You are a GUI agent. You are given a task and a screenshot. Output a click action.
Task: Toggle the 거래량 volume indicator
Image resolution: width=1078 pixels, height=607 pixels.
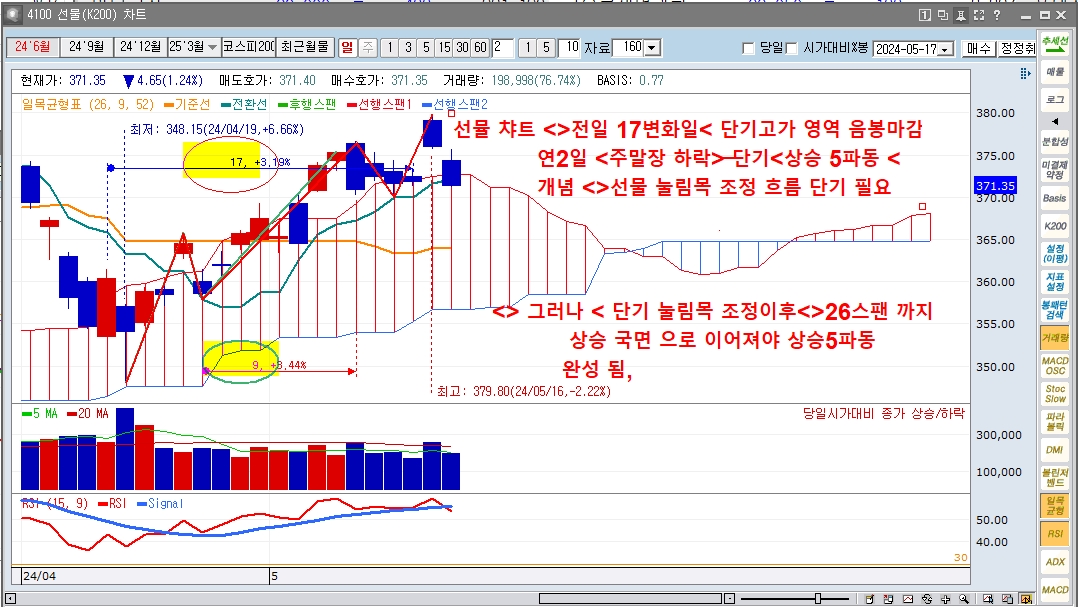pos(1055,338)
